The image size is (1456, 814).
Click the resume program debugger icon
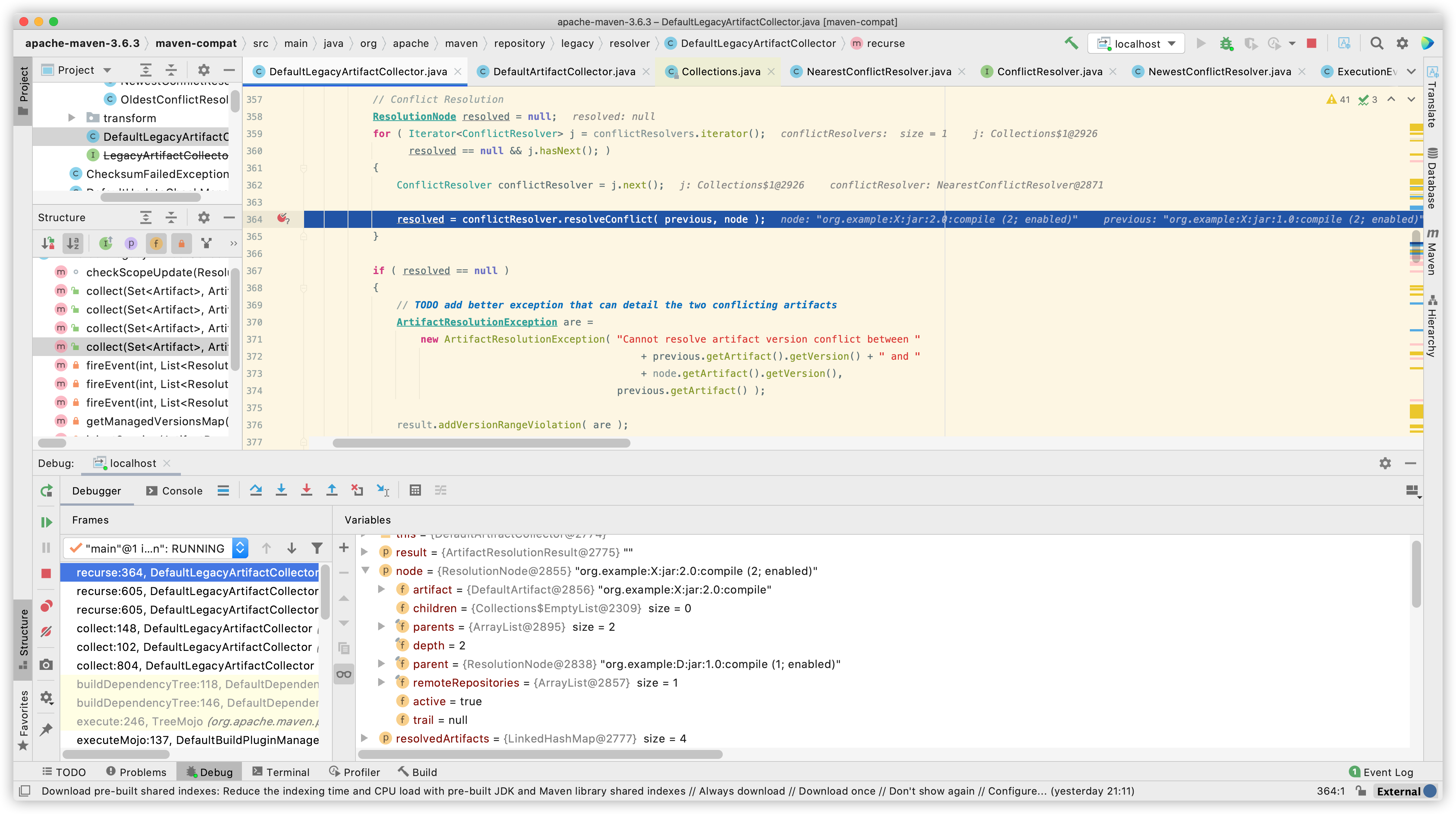pos(47,520)
